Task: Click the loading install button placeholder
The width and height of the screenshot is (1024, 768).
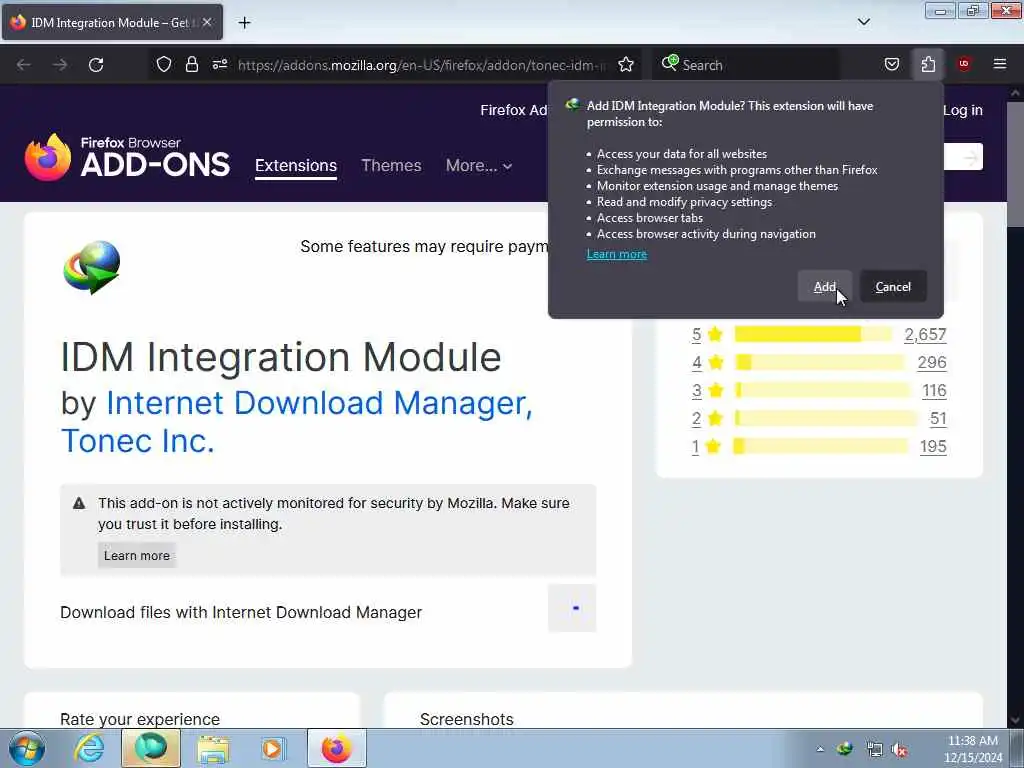Action: (572, 608)
